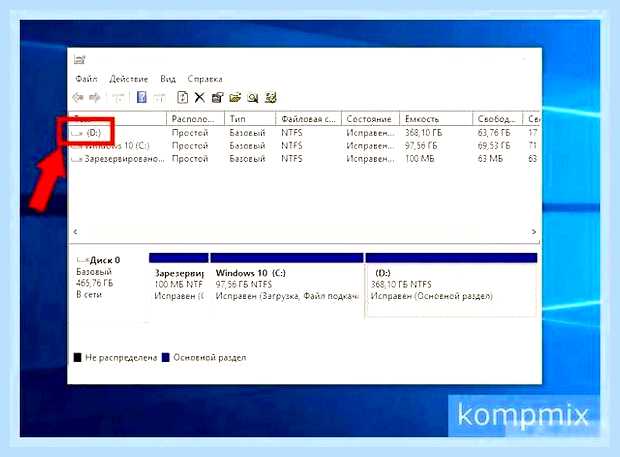Click NTFS in the Зарезервировано row
This screenshot has width=620, height=457.
(x=292, y=159)
